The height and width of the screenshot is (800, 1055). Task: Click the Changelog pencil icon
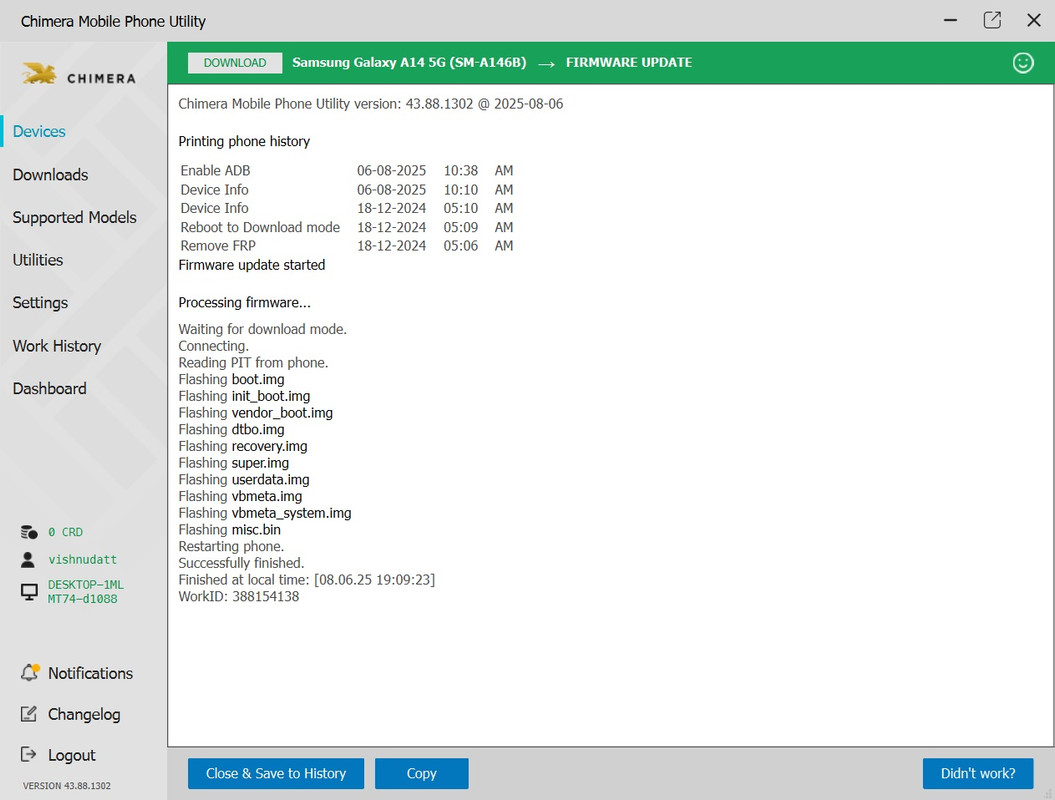(28, 714)
